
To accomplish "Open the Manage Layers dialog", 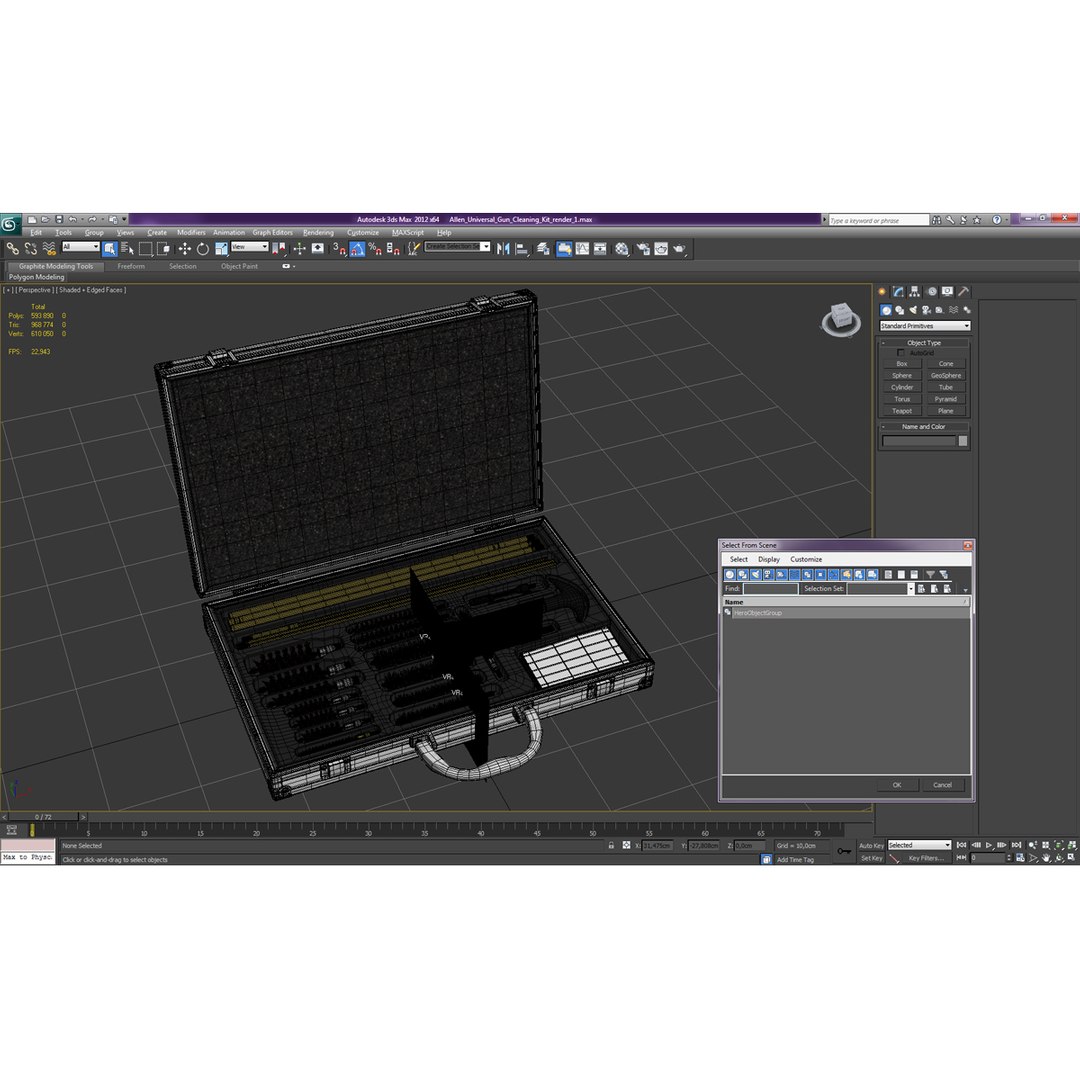I will 543,249.
